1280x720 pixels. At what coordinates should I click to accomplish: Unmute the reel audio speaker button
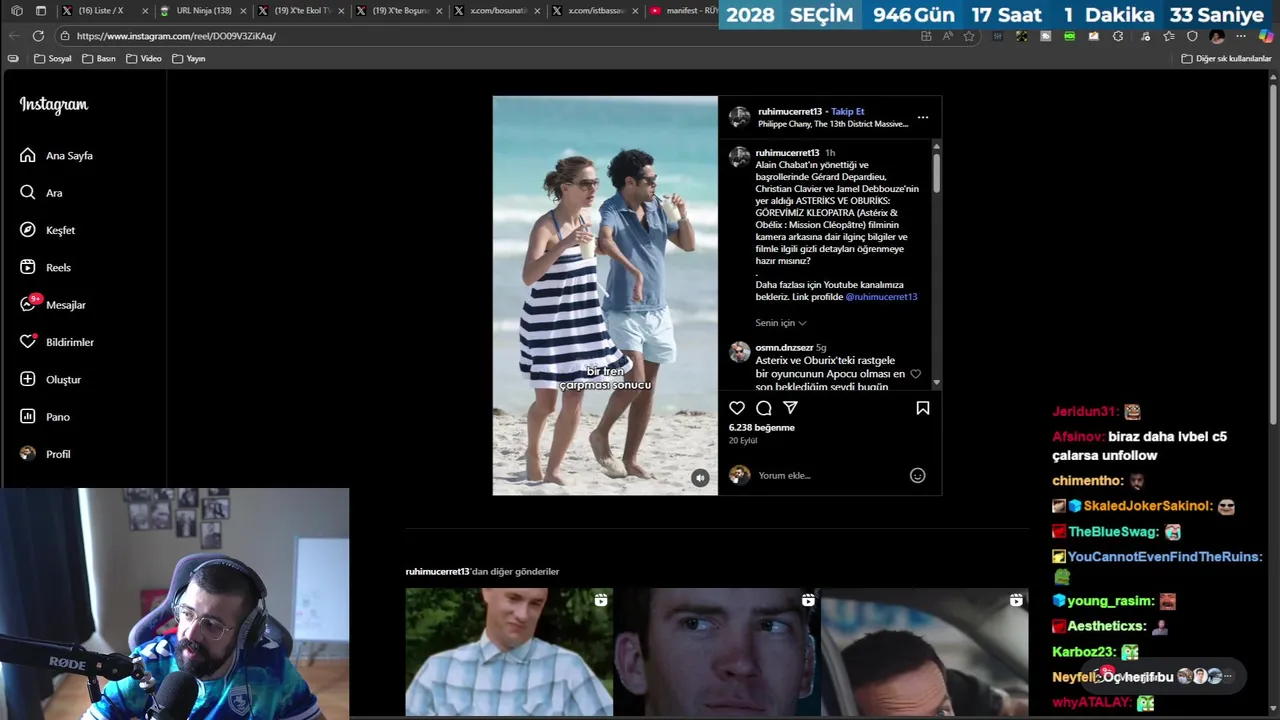point(700,478)
